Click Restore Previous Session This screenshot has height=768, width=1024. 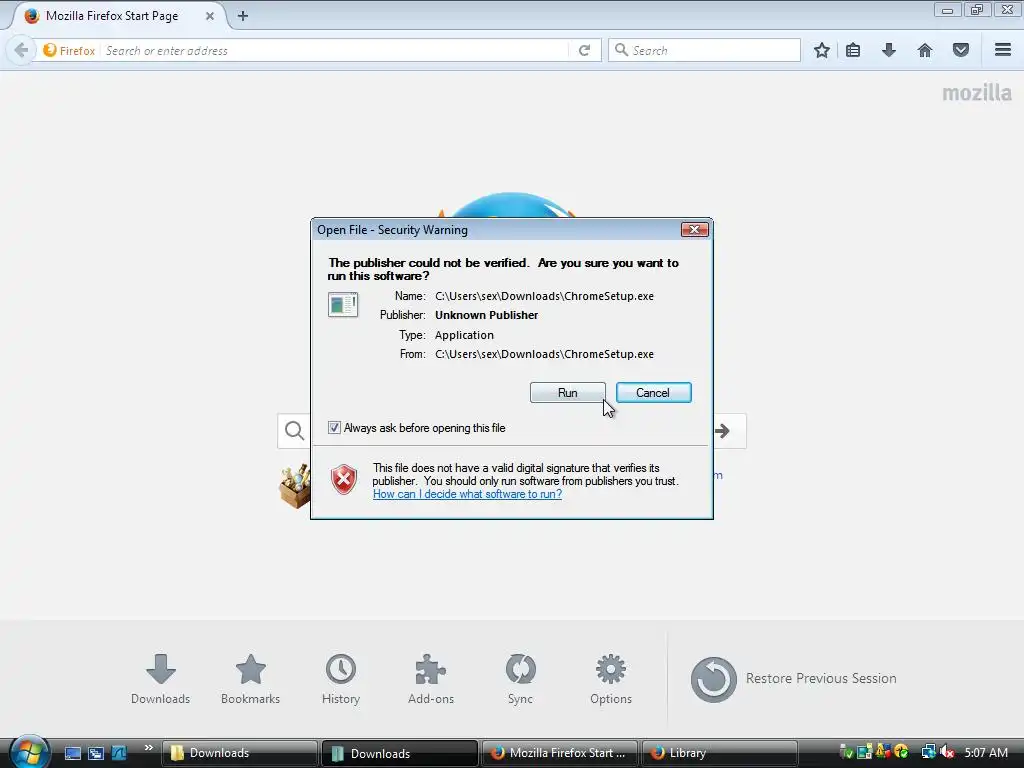pyautogui.click(x=793, y=679)
